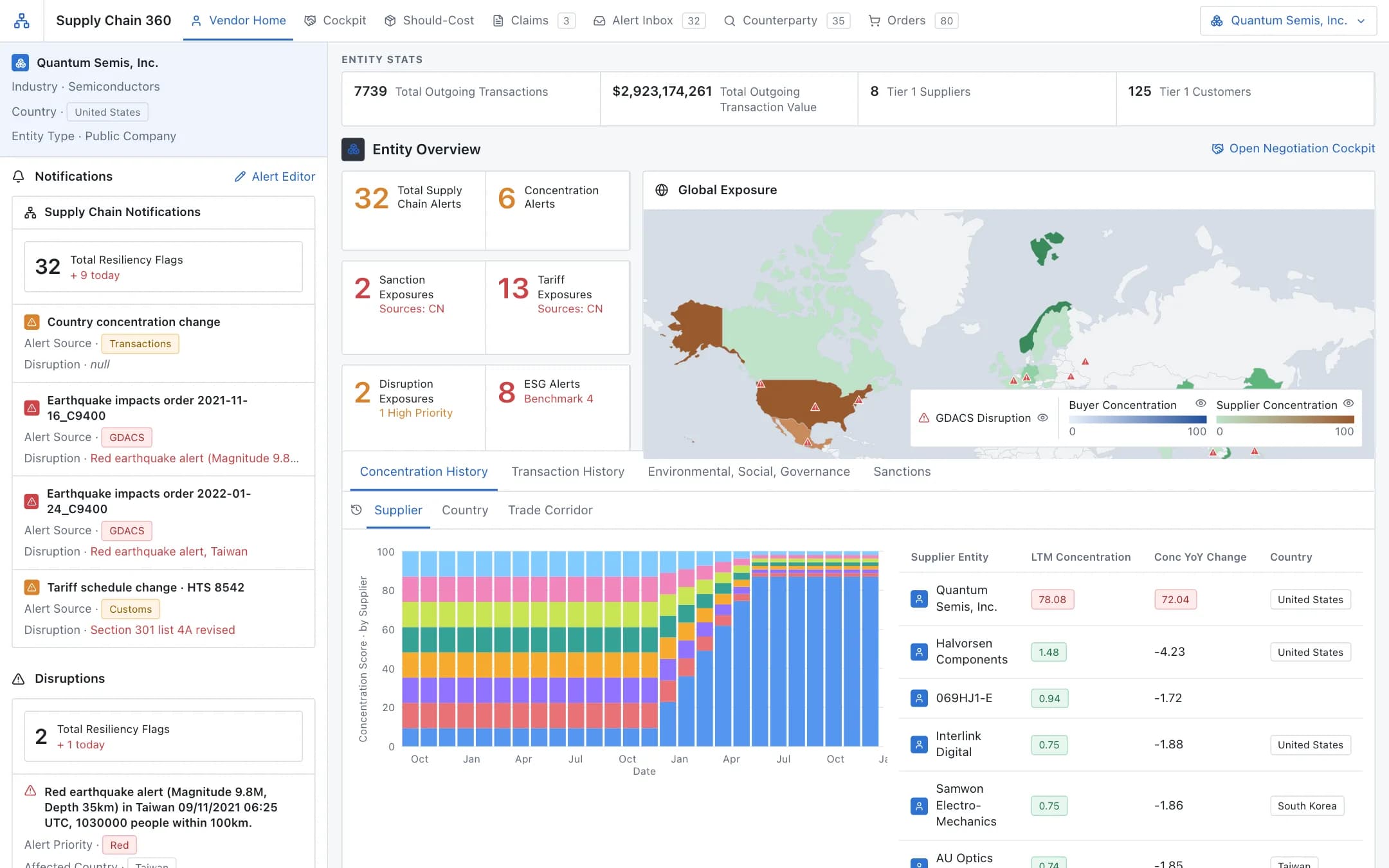
Task: Click the Supplier Concentration gradient scale
Action: [x=1285, y=420]
